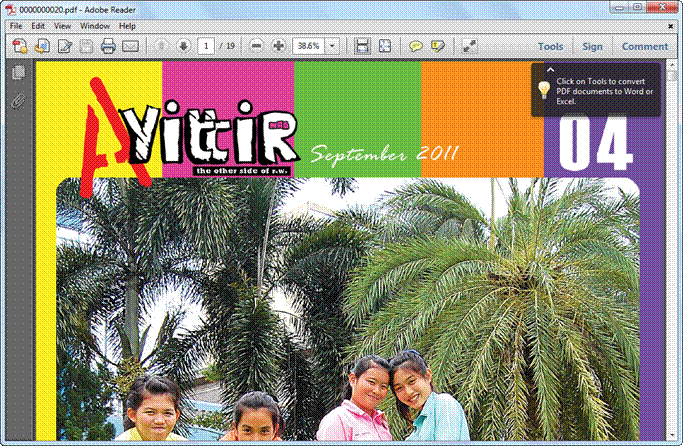Open the zoom level dropdown arrow
Viewport: 683px width, 446px height.
[332, 46]
